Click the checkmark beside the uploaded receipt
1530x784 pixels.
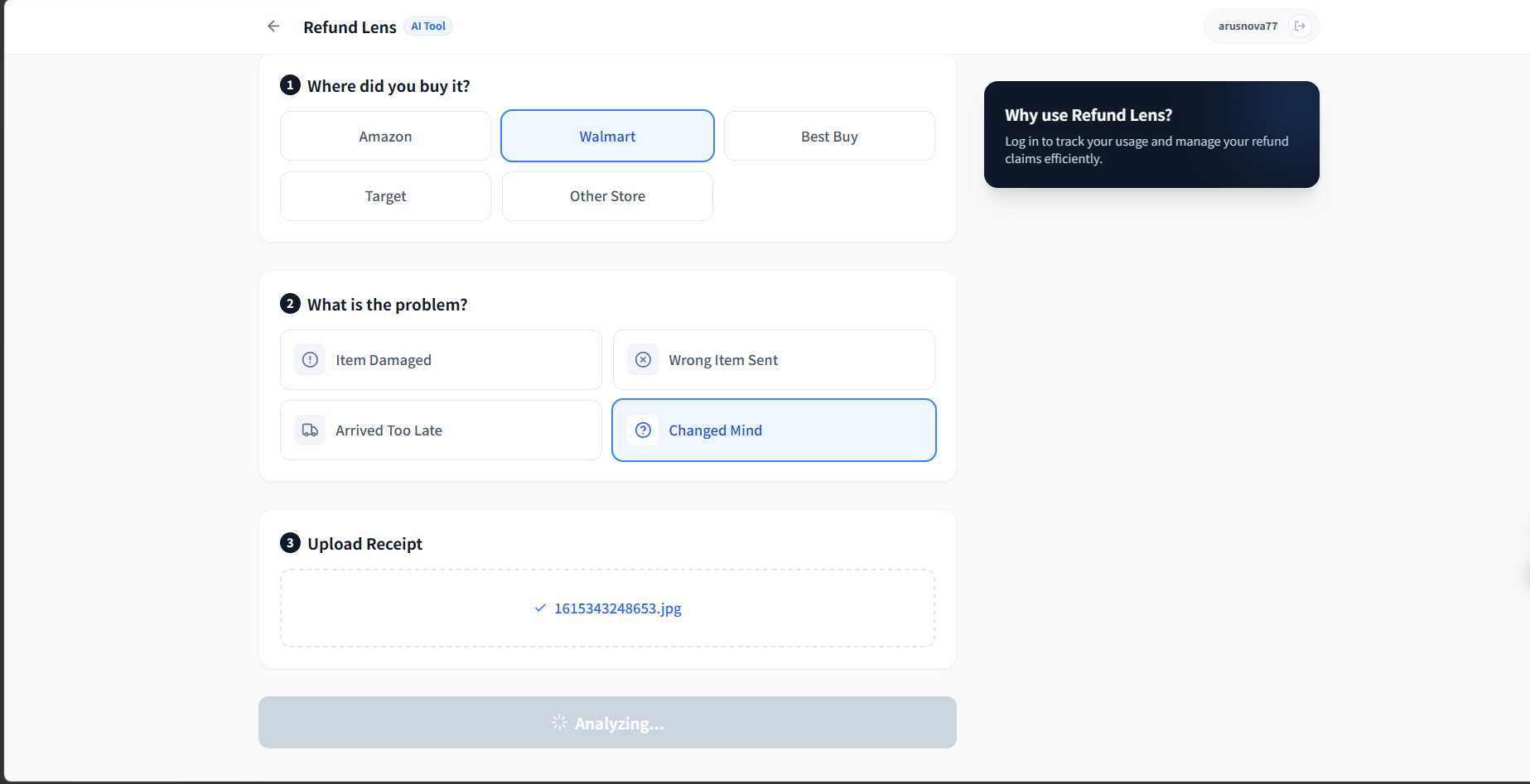point(539,608)
